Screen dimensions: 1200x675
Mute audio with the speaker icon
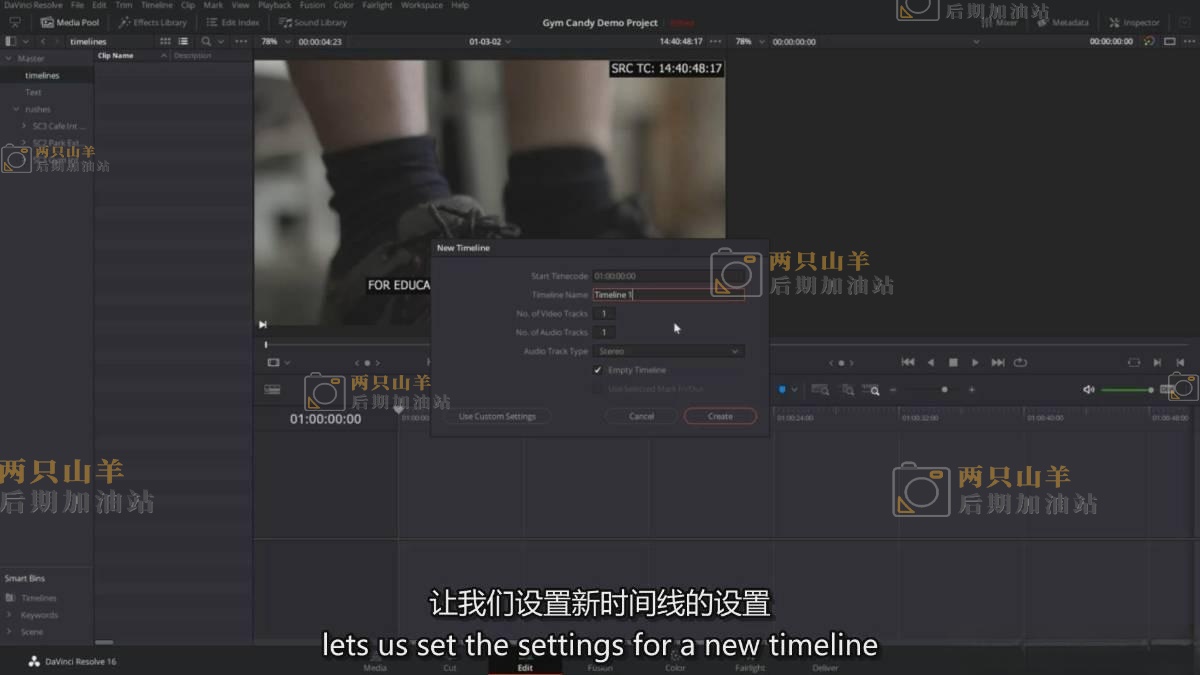click(1089, 389)
